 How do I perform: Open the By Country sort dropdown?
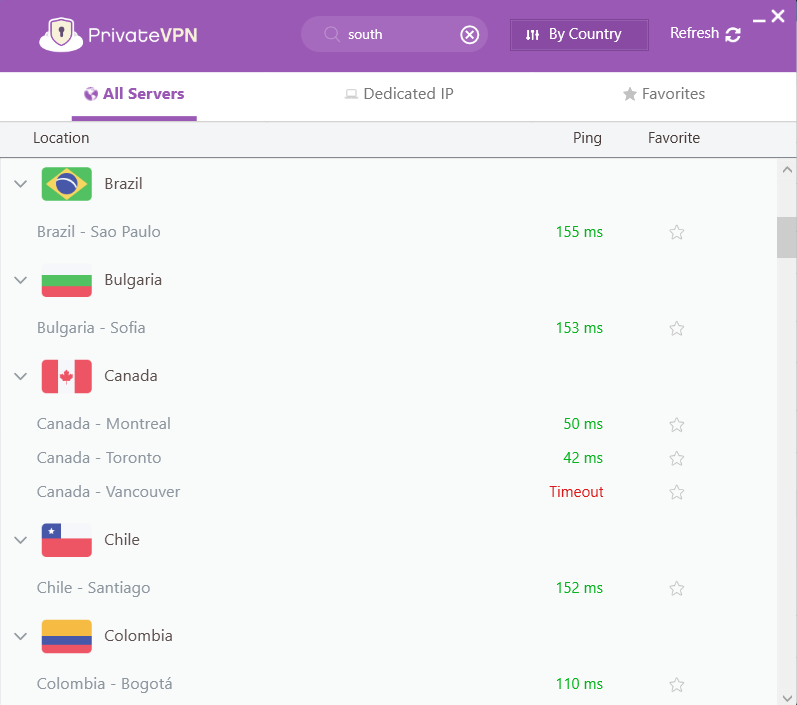(579, 35)
